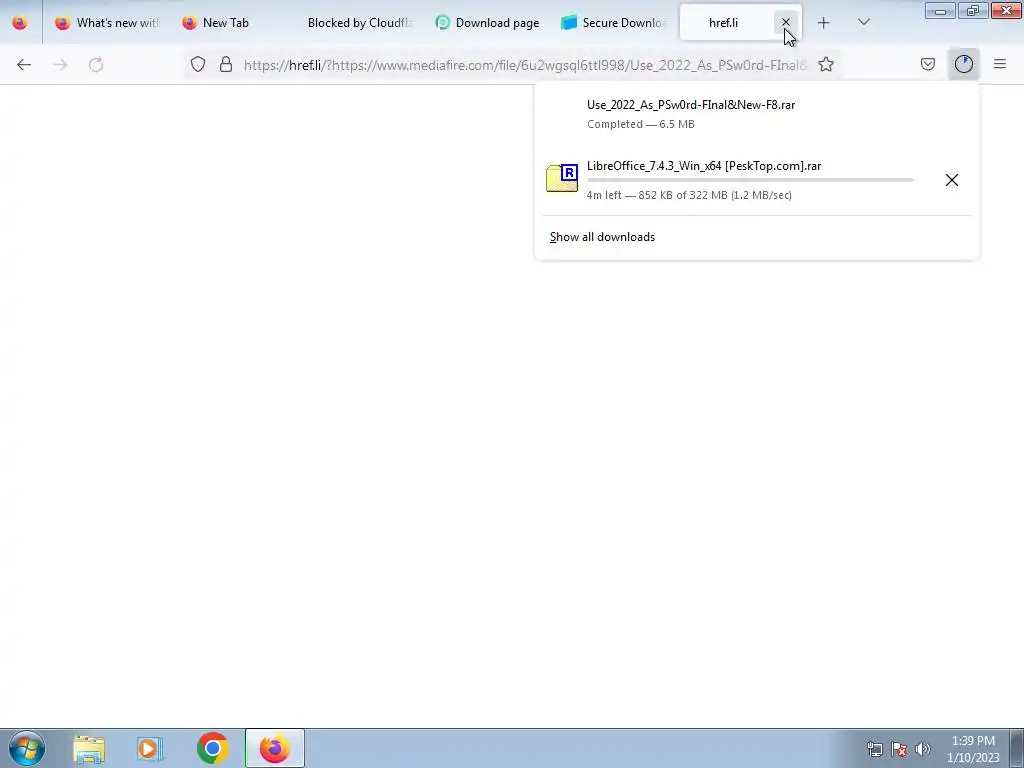Viewport: 1024px width, 768px height.
Task: Open Google Chrome from the taskbar
Action: coord(212,748)
